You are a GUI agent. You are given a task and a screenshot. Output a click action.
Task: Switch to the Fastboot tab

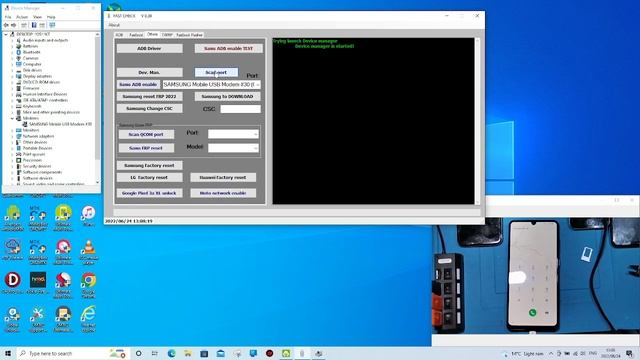[136, 35]
